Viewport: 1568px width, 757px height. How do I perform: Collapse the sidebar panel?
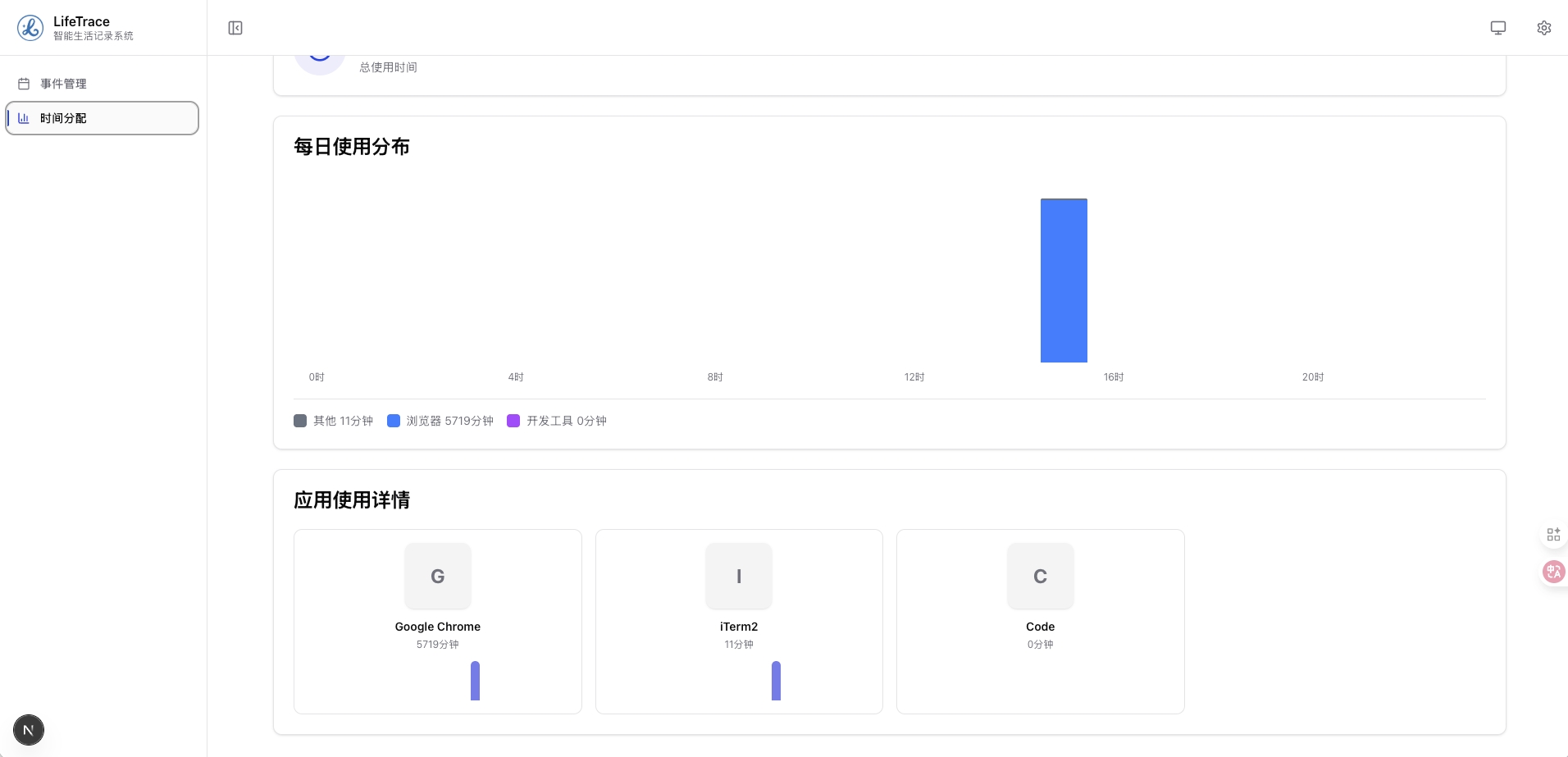coord(235,28)
